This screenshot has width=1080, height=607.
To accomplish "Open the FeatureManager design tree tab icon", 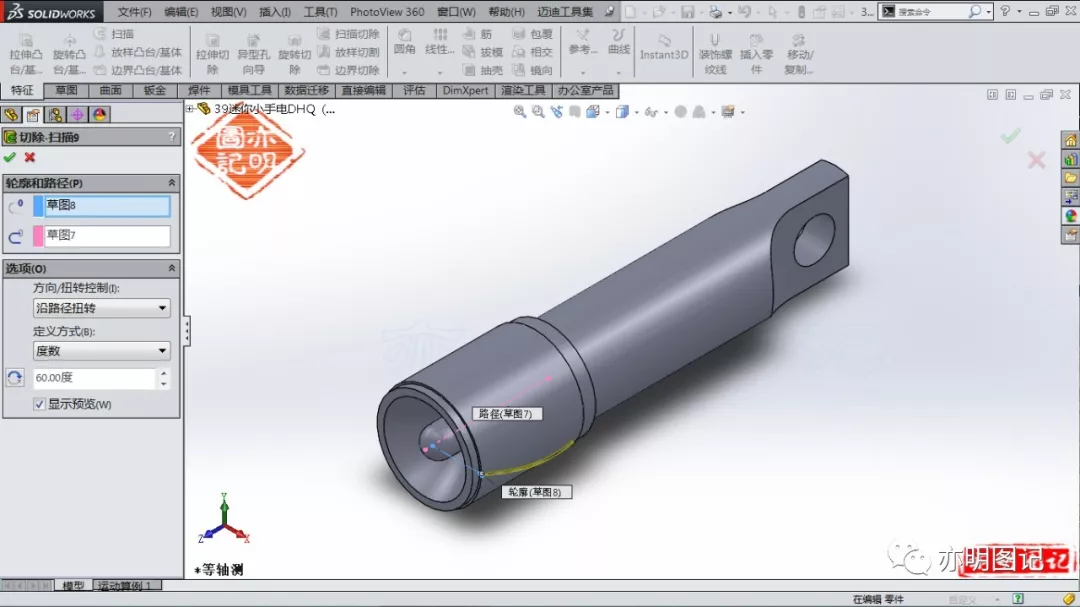I will coord(11,115).
